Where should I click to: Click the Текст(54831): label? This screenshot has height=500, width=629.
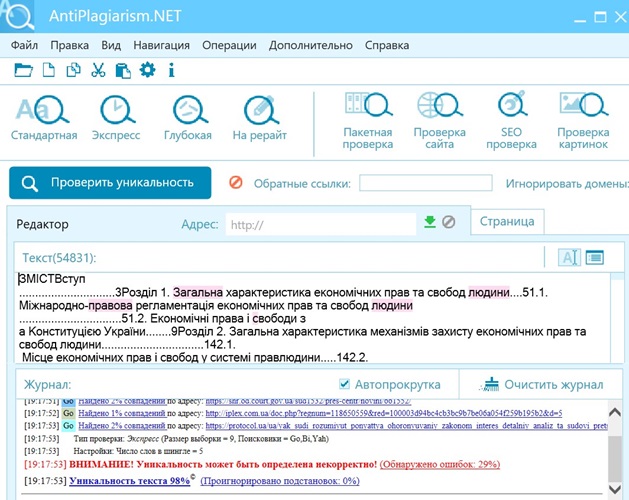tap(59, 258)
